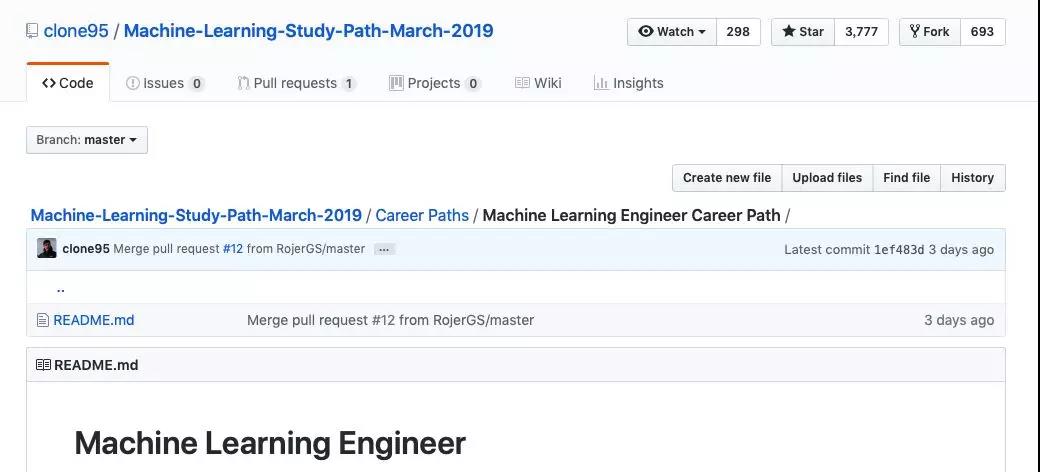This screenshot has height=472, width=1040.
Task: Open the #12 pull request link in the commit bar
Action: tap(233, 249)
